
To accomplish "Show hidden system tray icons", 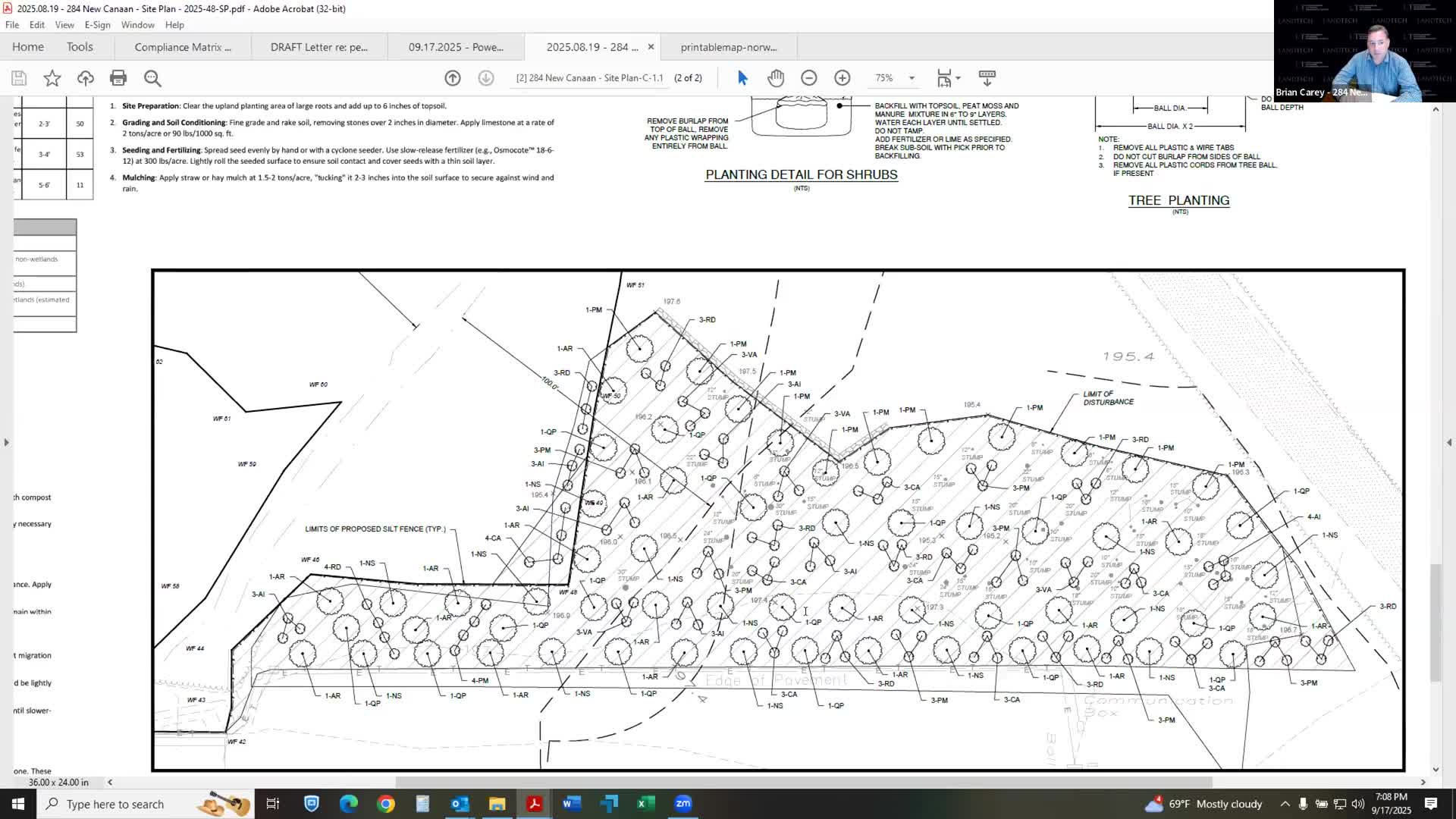I will click(1285, 804).
